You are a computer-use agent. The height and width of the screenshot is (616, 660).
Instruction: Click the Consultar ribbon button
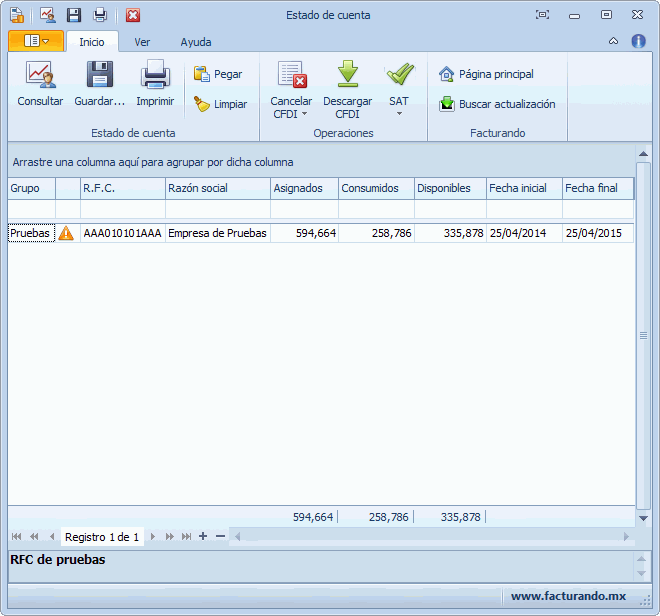[x=40, y=83]
